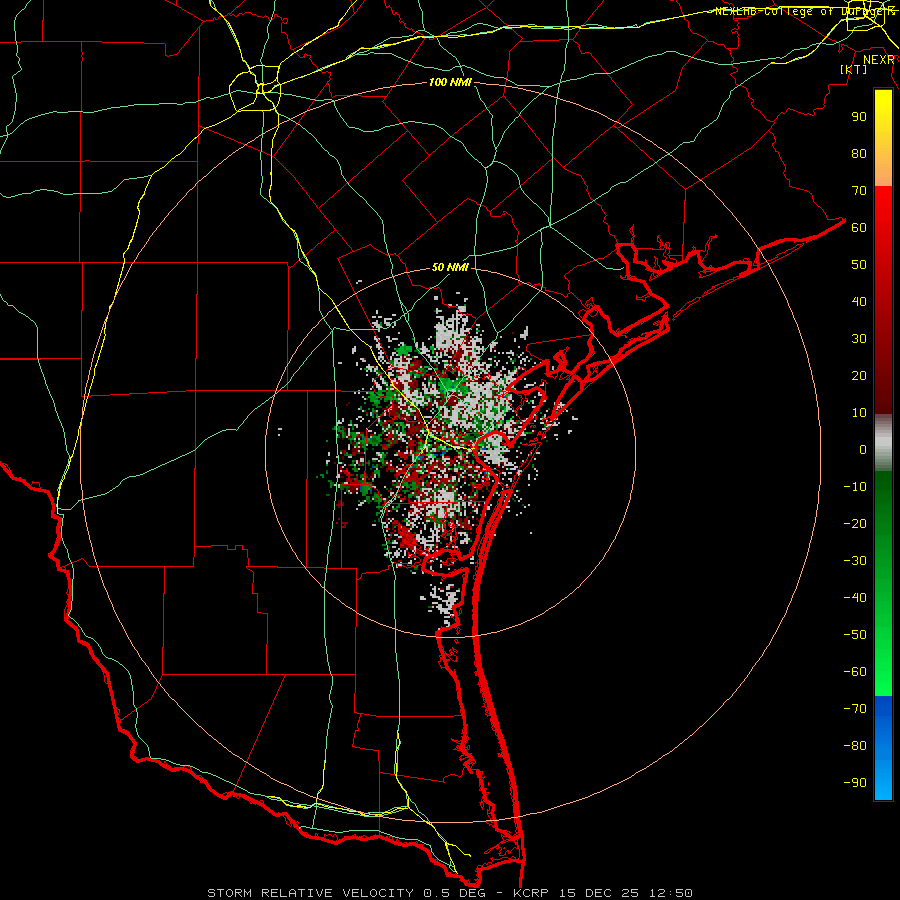Click the "NEXR" label at top right
This screenshot has width=900, height=900.
point(879,60)
